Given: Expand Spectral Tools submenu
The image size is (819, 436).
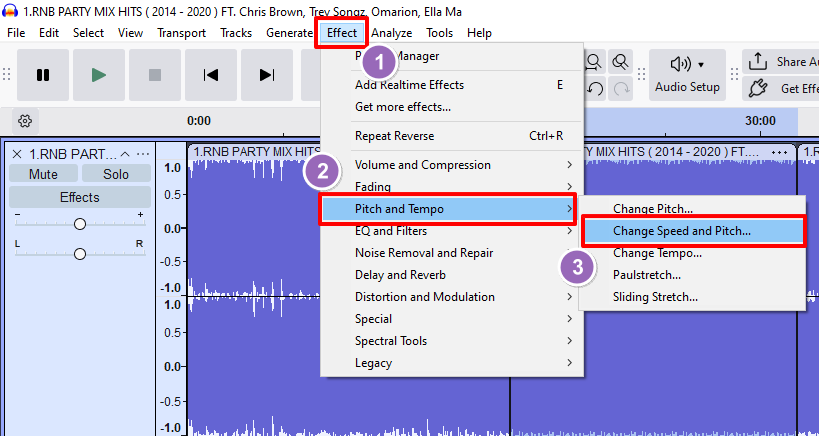Looking at the screenshot, I should [x=451, y=340].
